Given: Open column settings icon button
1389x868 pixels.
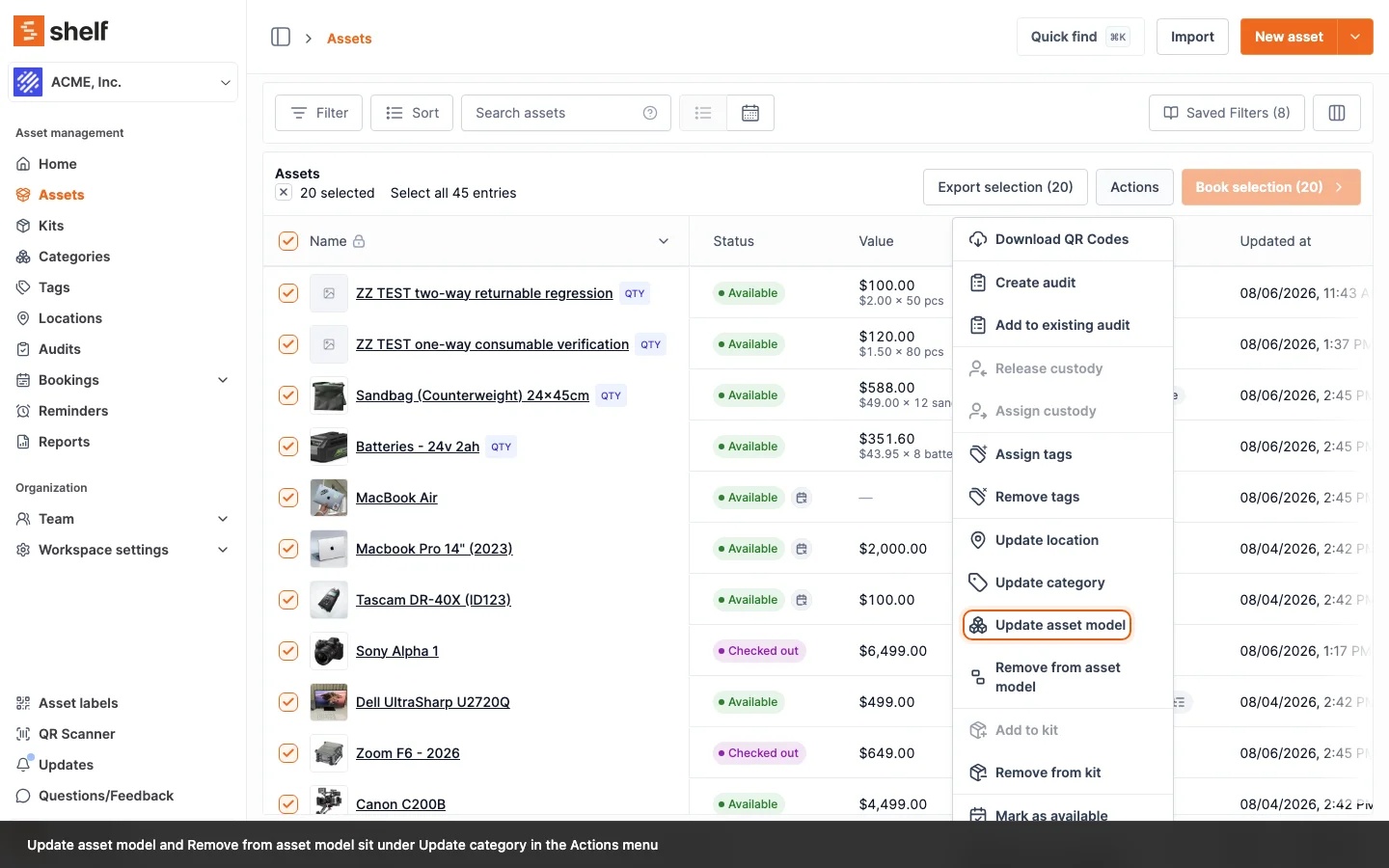Looking at the screenshot, I should point(1337,113).
